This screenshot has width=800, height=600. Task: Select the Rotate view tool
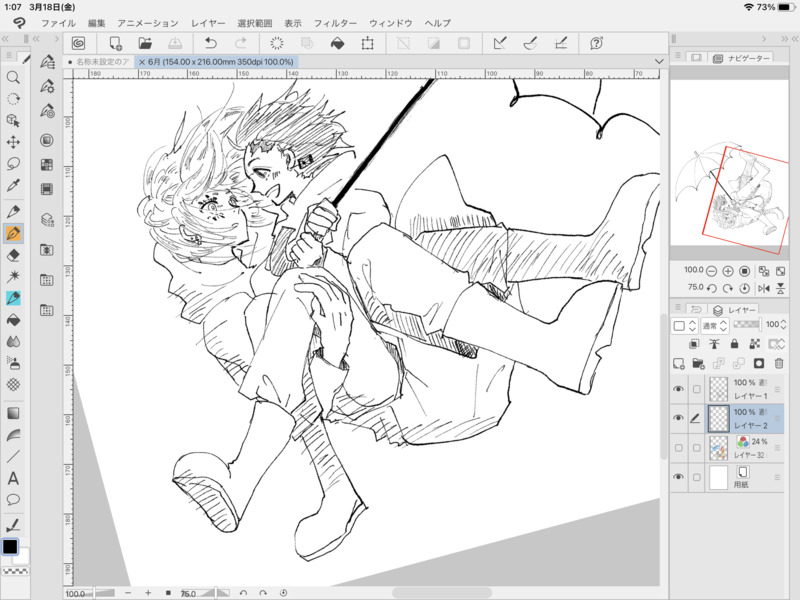13,99
